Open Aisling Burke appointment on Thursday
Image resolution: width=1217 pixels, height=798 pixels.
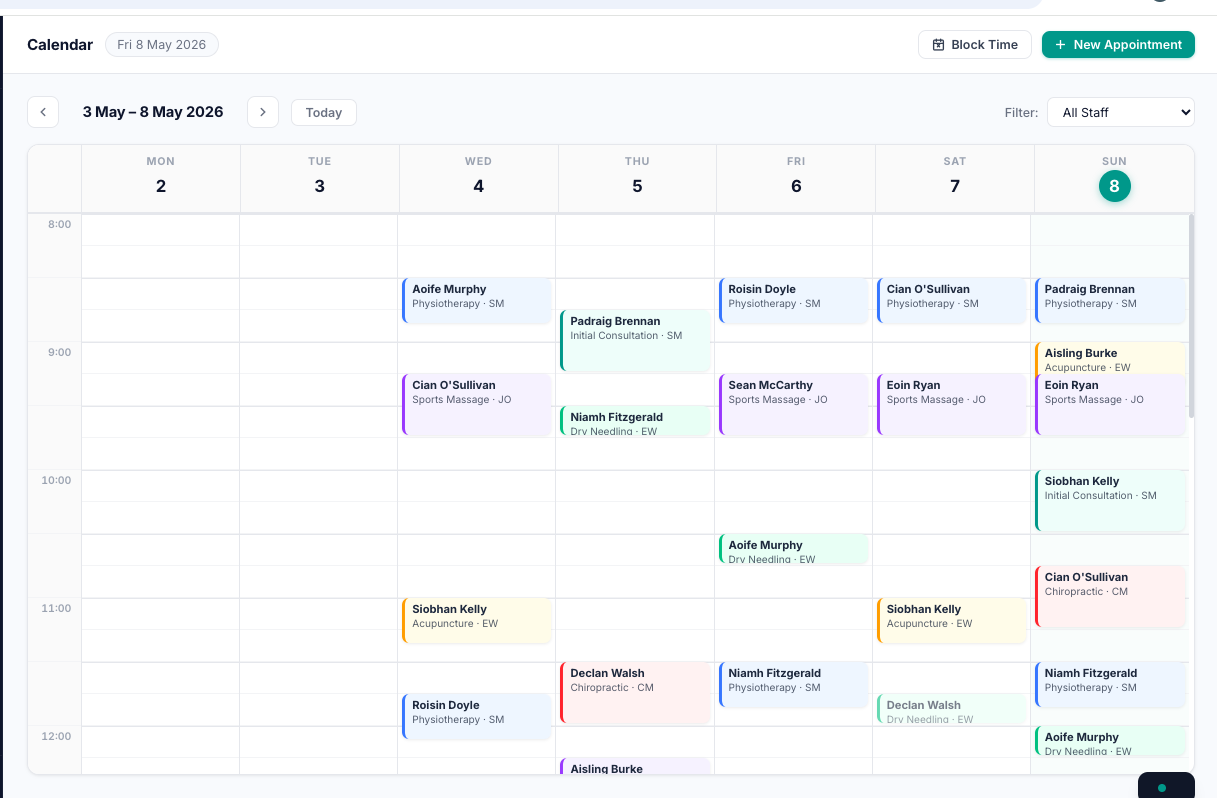(x=635, y=766)
